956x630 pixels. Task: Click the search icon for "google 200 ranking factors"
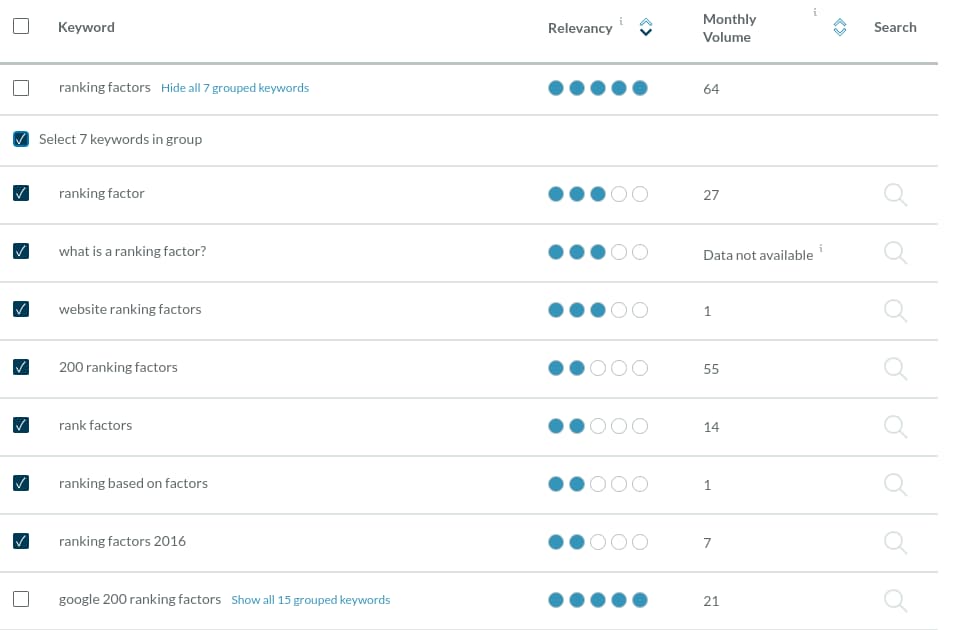pyautogui.click(x=895, y=600)
